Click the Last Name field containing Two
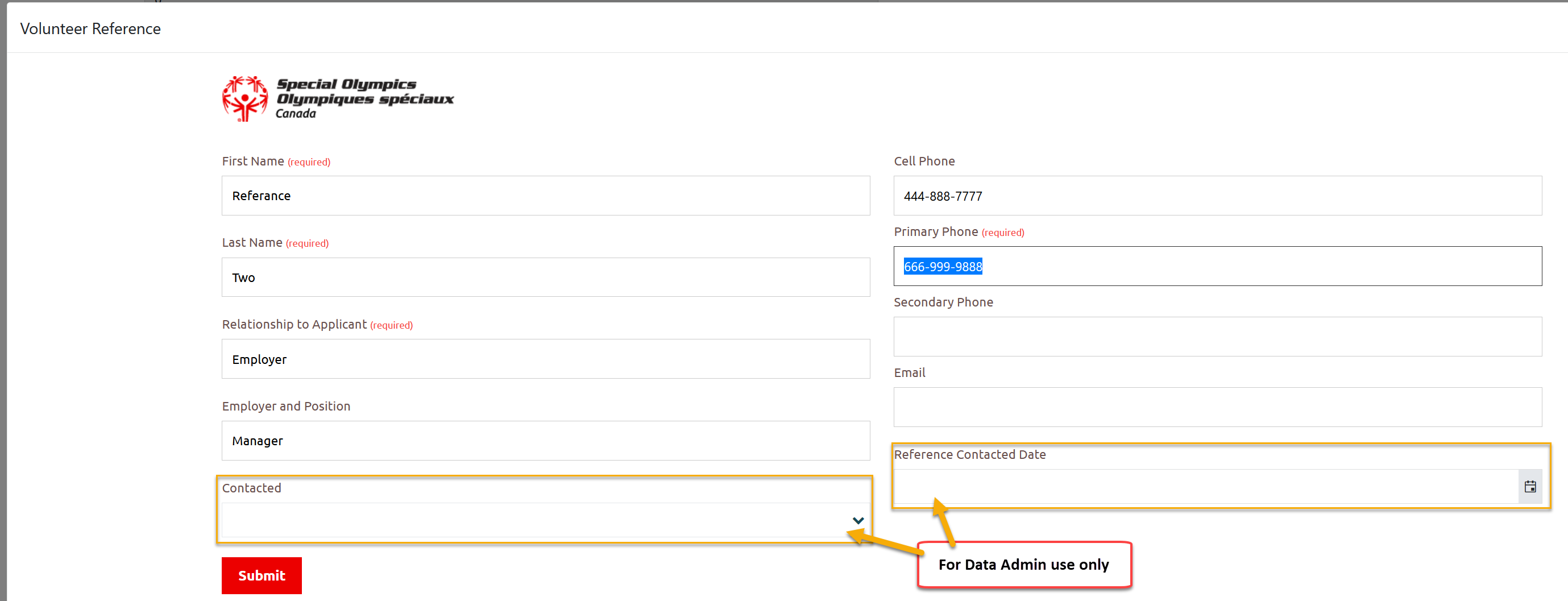This screenshot has width=1568, height=601. point(546,277)
